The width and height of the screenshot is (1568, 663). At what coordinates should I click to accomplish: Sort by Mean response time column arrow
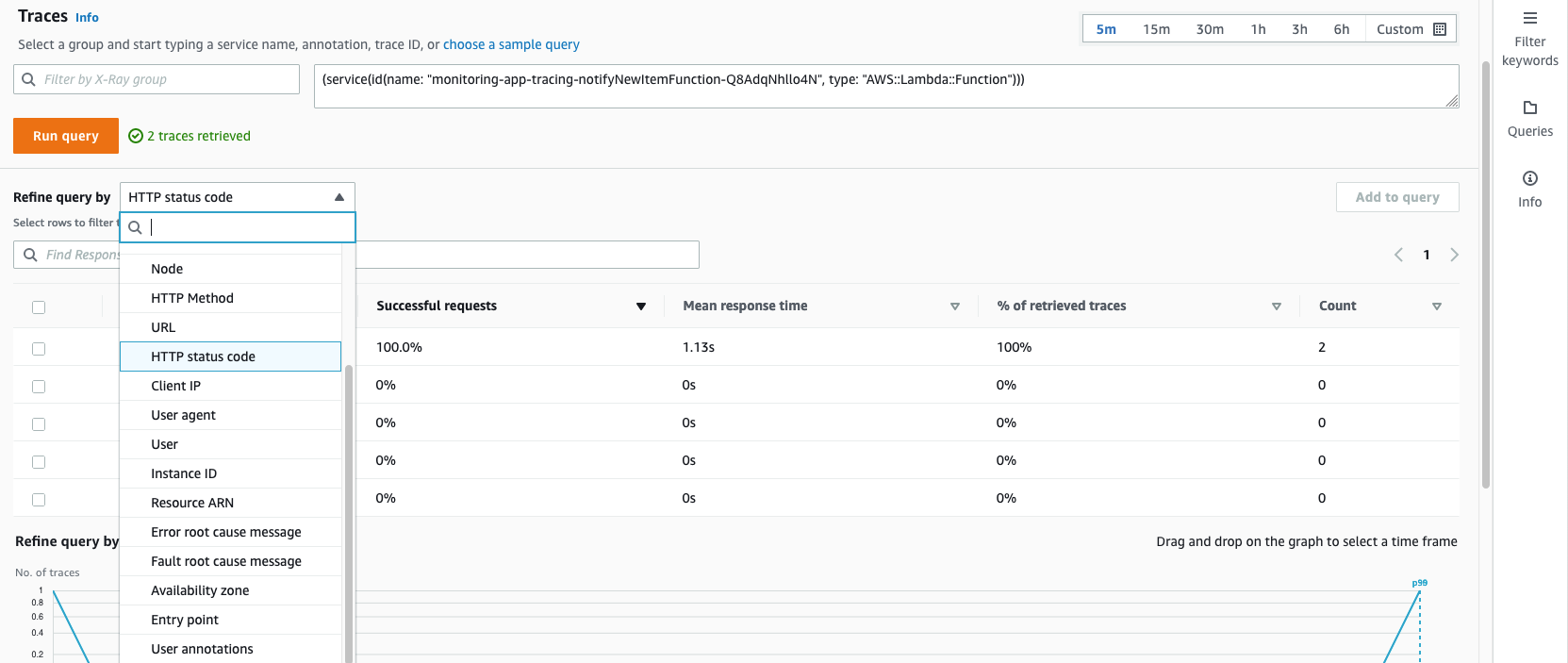click(955, 307)
